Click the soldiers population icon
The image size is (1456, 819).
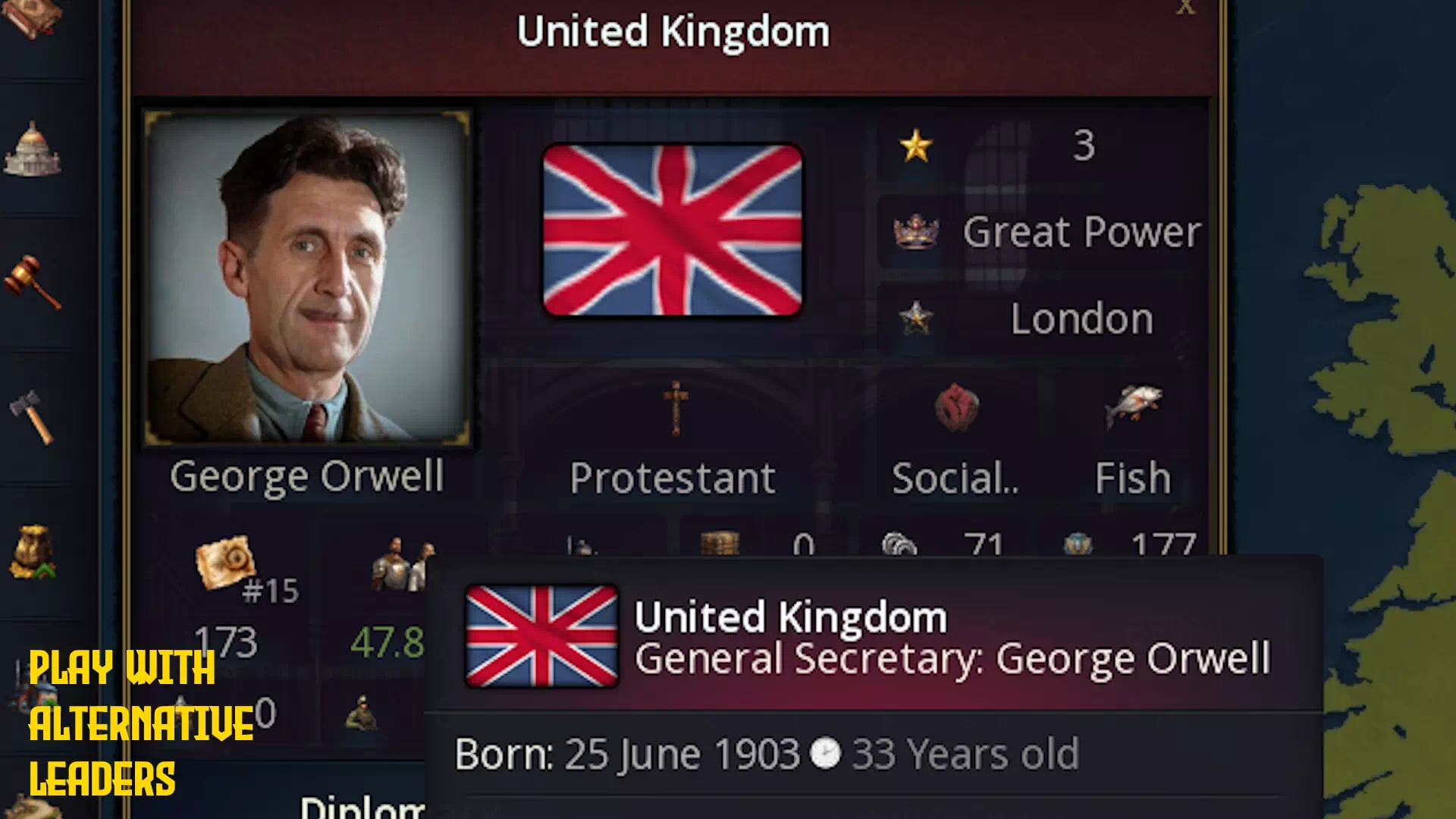coord(402,565)
